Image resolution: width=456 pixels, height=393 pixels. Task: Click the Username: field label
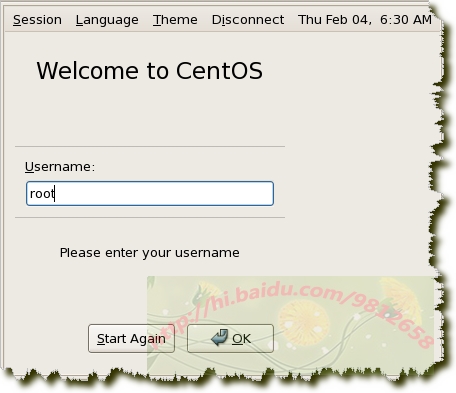pyautogui.click(x=60, y=167)
